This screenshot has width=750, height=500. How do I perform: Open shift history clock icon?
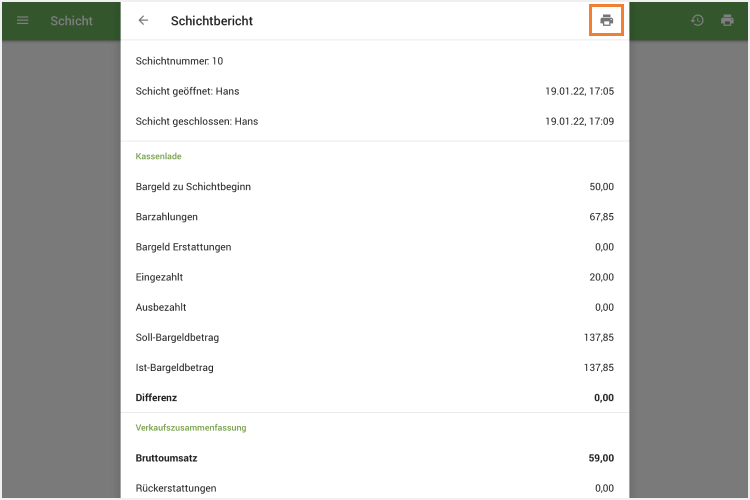click(x=697, y=20)
